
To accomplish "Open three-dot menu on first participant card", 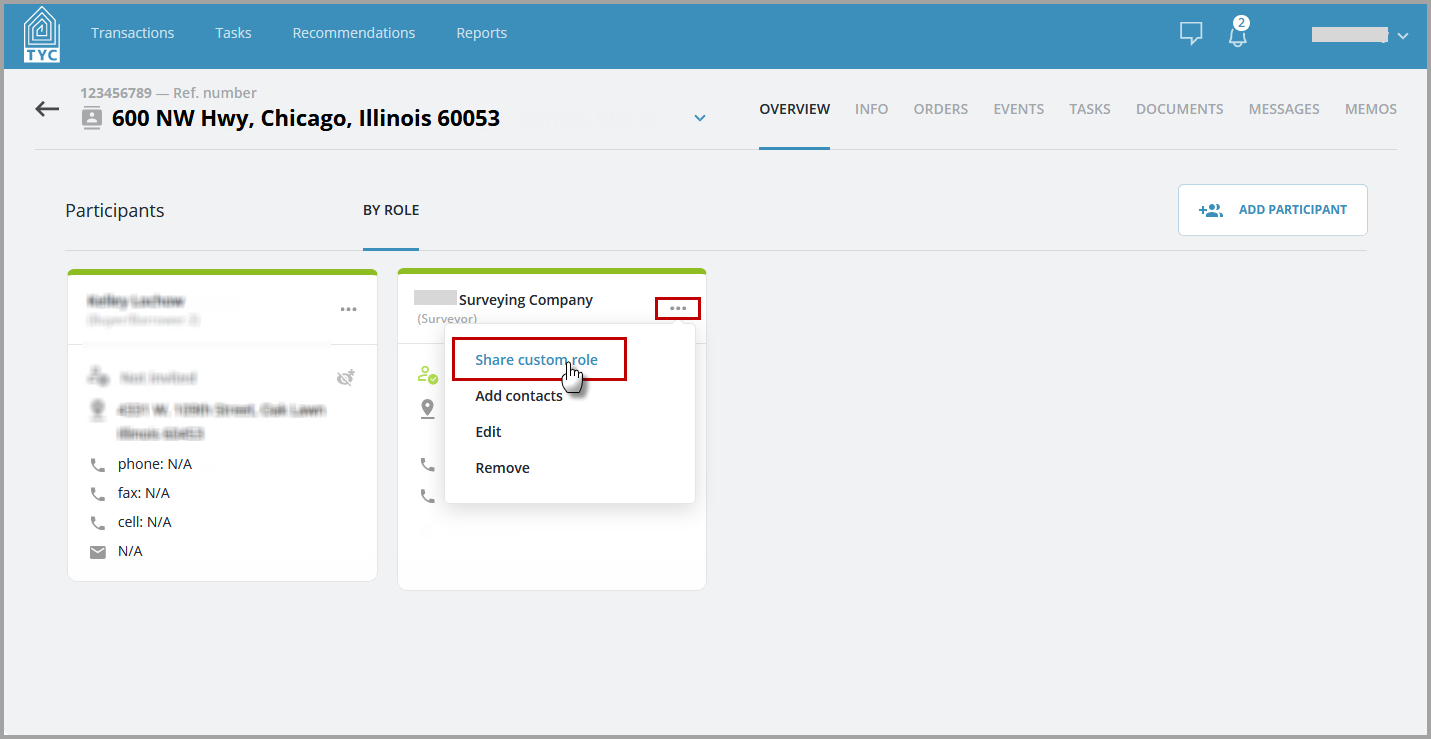I will pos(348,309).
